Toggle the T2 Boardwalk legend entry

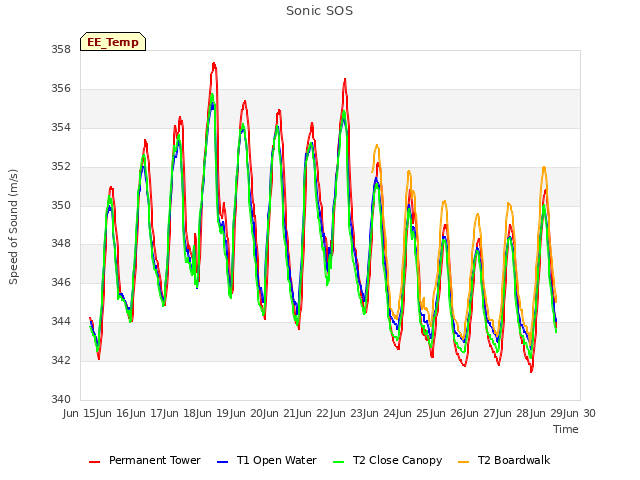click(504, 460)
